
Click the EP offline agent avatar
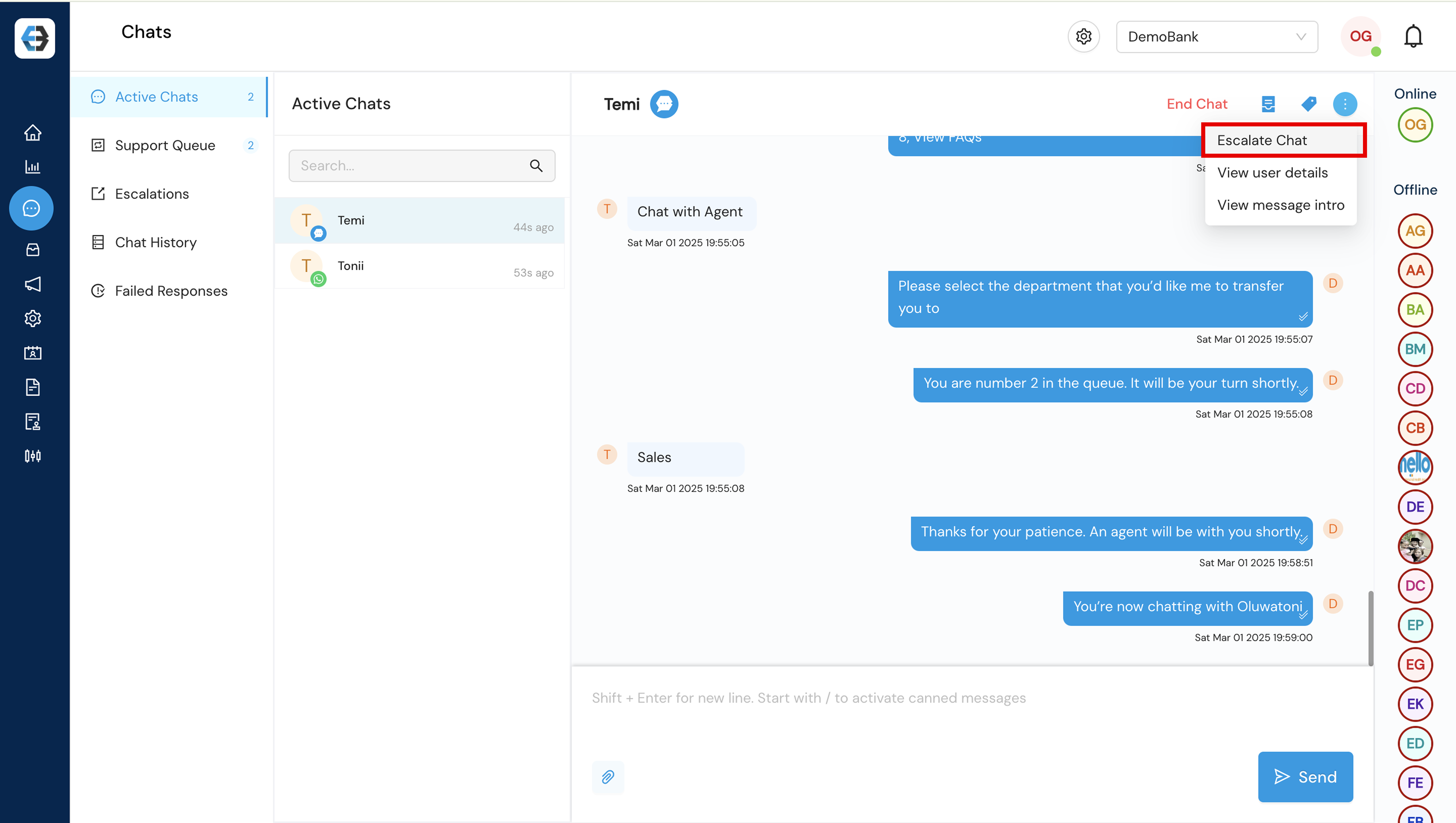click(x=1415, y=625)
